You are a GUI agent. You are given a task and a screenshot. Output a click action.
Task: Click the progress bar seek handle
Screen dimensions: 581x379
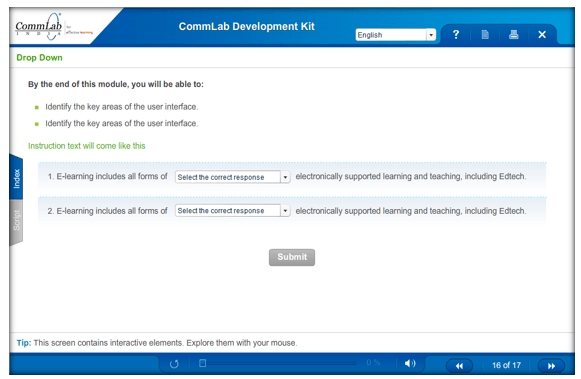[x=202, y=363]
